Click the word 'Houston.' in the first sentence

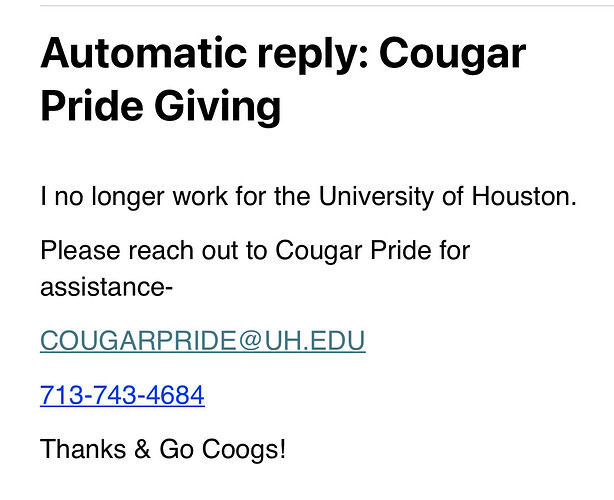[x=524, y=196]
